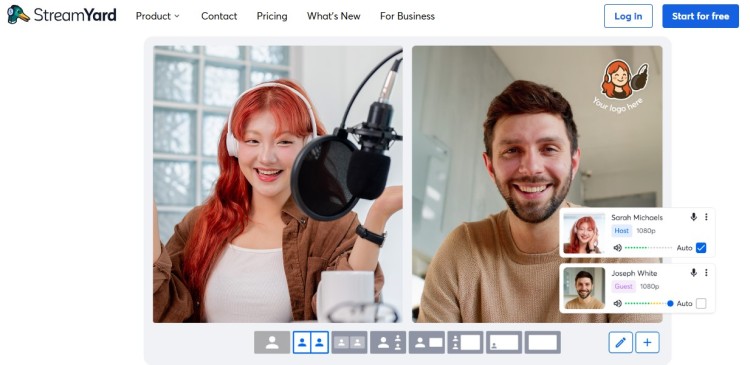Click the Host badge on Sarah's card
Viewport: 750px width, 365px height.
pos(622,231)
